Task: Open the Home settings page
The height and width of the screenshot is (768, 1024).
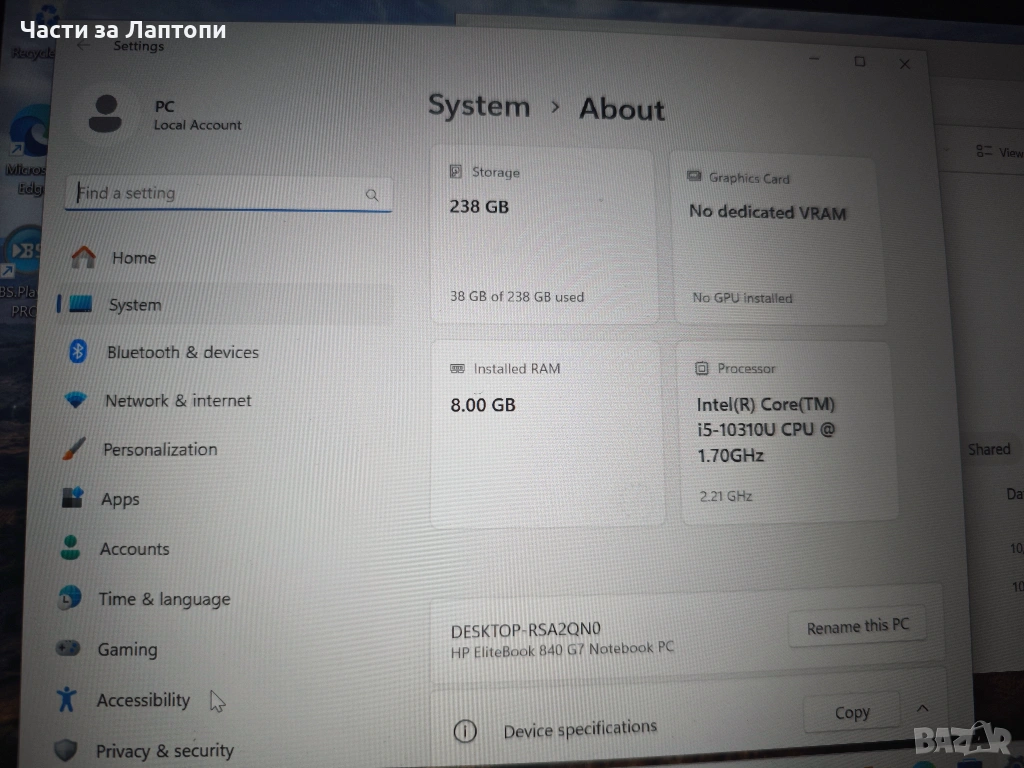Action: point(133,258)
